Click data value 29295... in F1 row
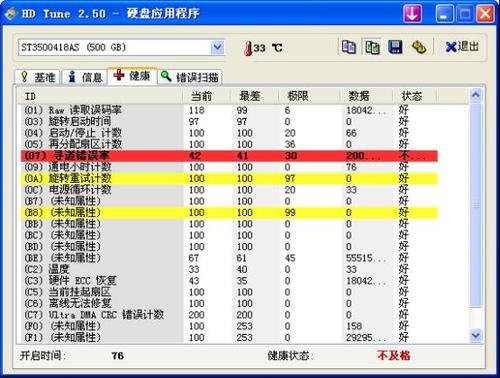The width and height of the screenshot is (500, 378). click(x=366, y=337)
